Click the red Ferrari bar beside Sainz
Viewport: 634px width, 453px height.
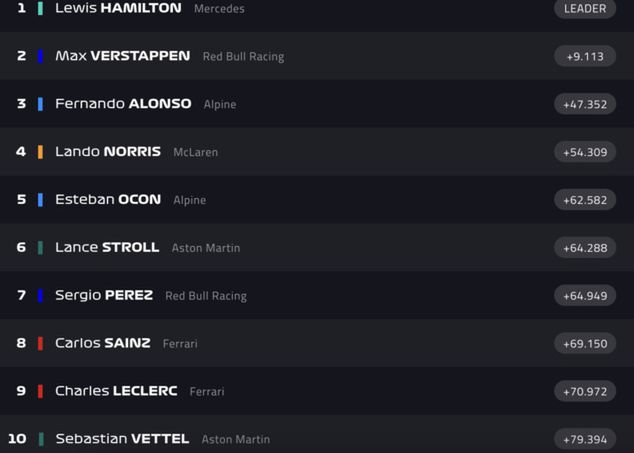[x=40, y=343]
